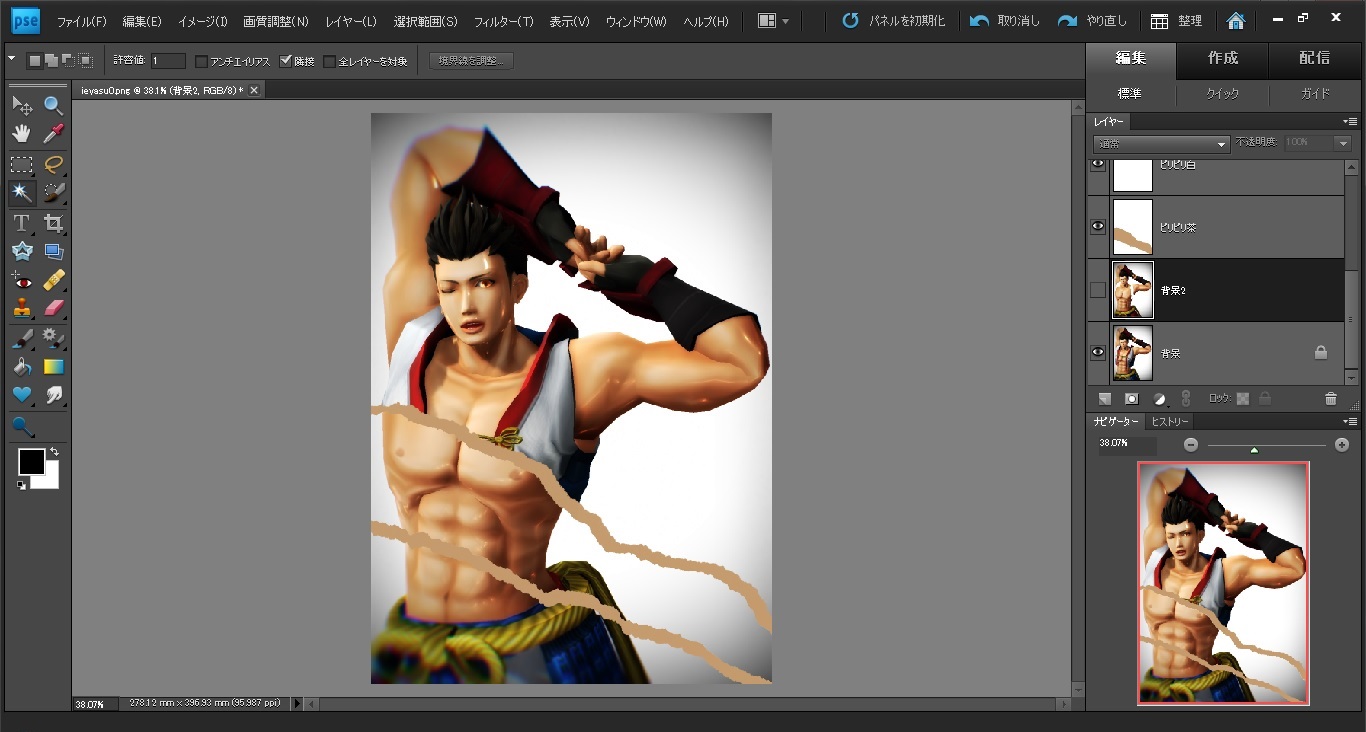Add a layer mask
This screenshot has width=1366, height=732.
click(x=1131, y=398)
